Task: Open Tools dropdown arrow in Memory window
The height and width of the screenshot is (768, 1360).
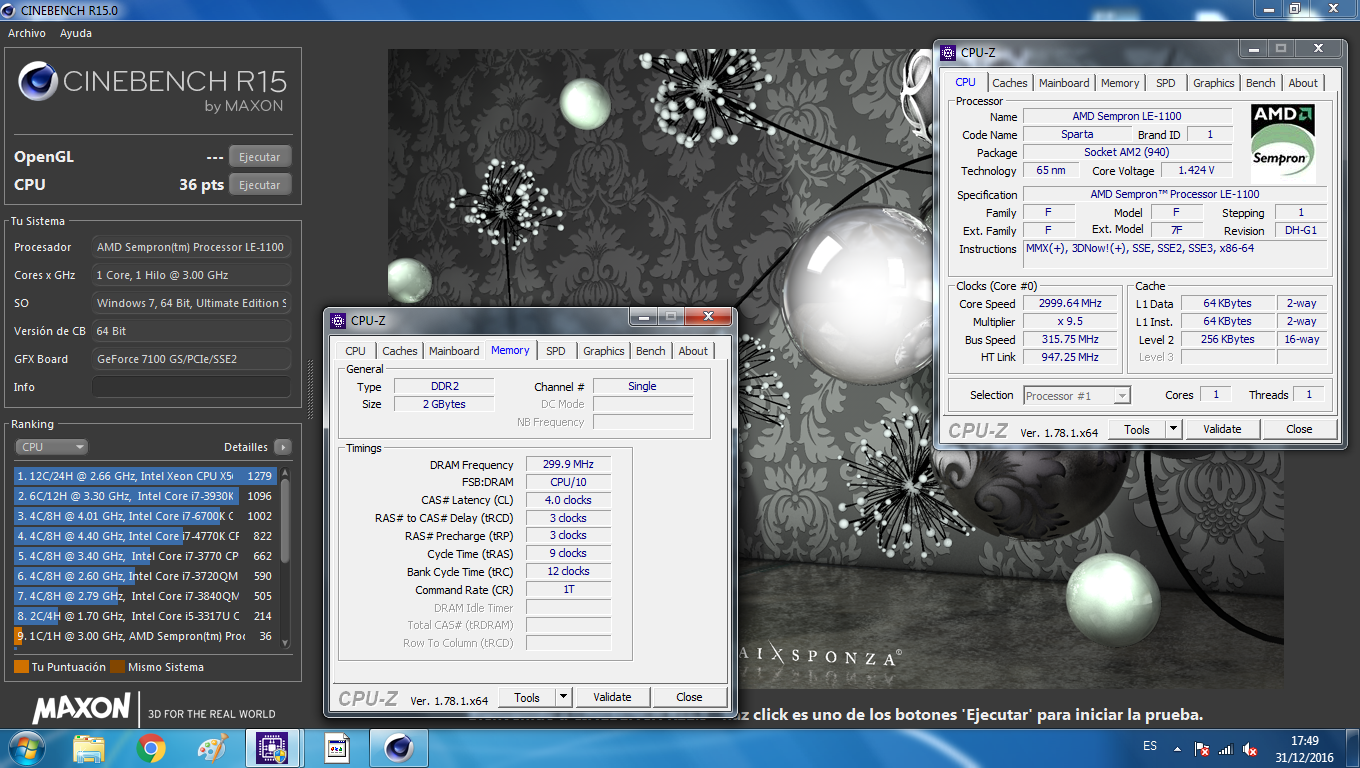Action: click(x=563, y=697)
